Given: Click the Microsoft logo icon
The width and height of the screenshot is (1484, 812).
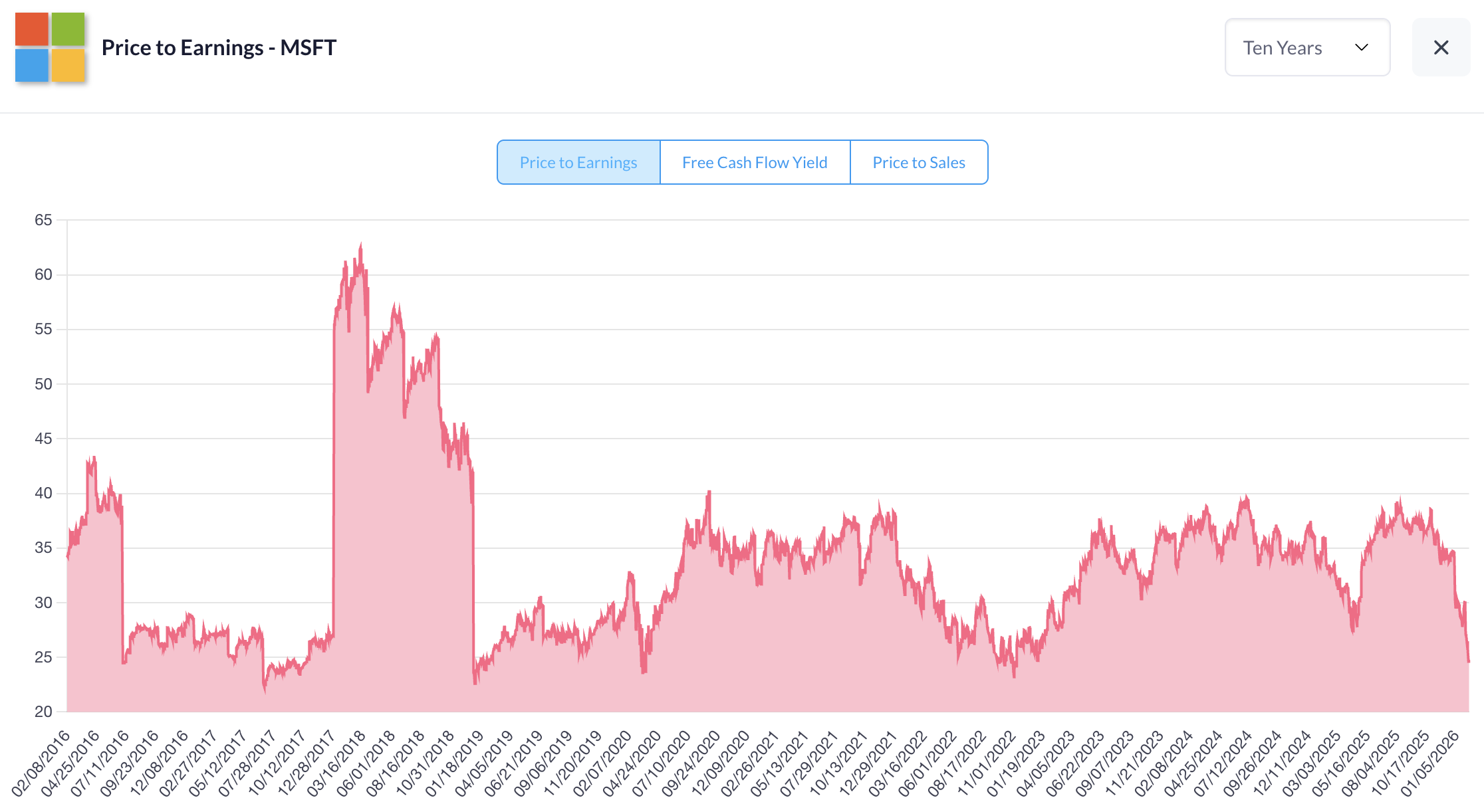Looking at the screenshot, I should tap(50, 47).
